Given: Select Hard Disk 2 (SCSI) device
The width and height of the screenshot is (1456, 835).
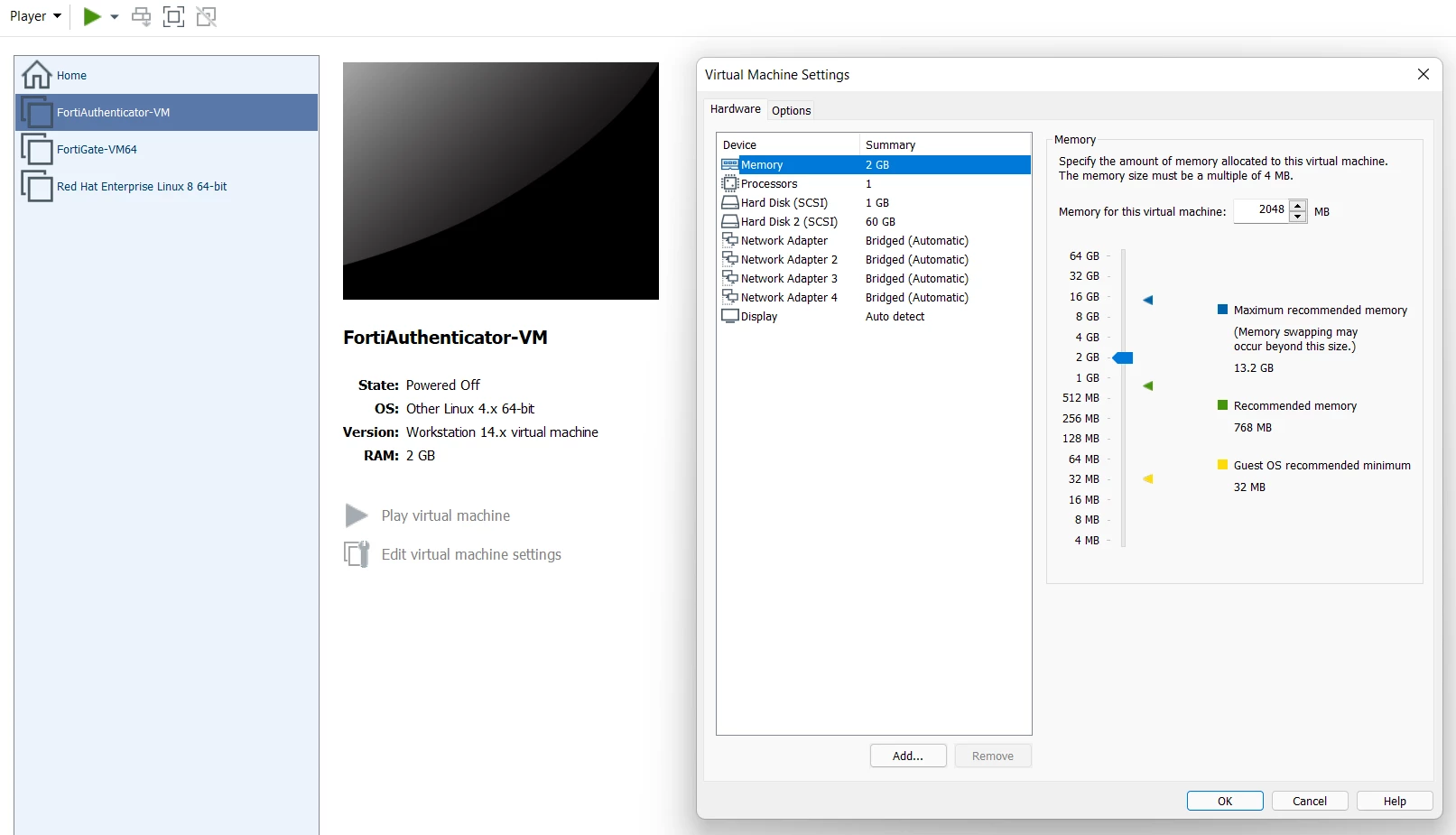Looking at the screenshot, I should point(874,222).
